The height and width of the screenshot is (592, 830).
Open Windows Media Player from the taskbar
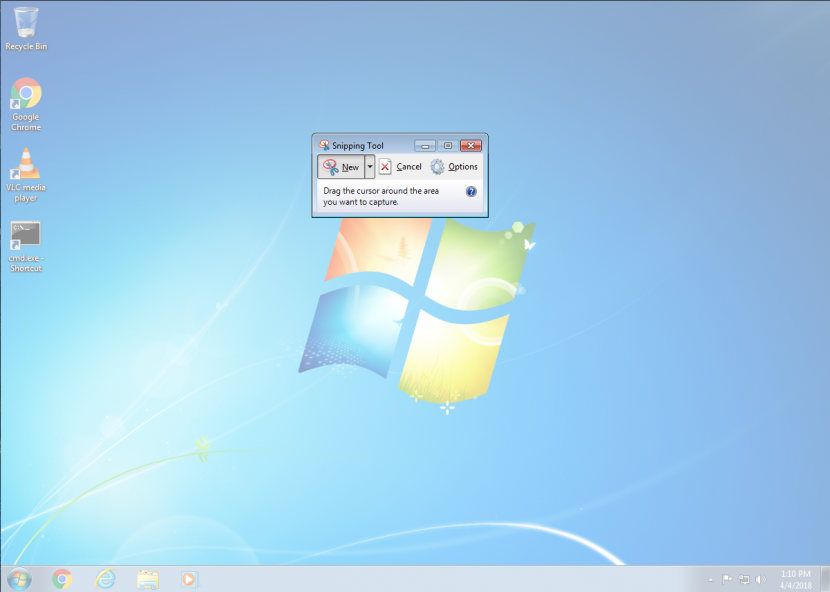click(188, 578)
